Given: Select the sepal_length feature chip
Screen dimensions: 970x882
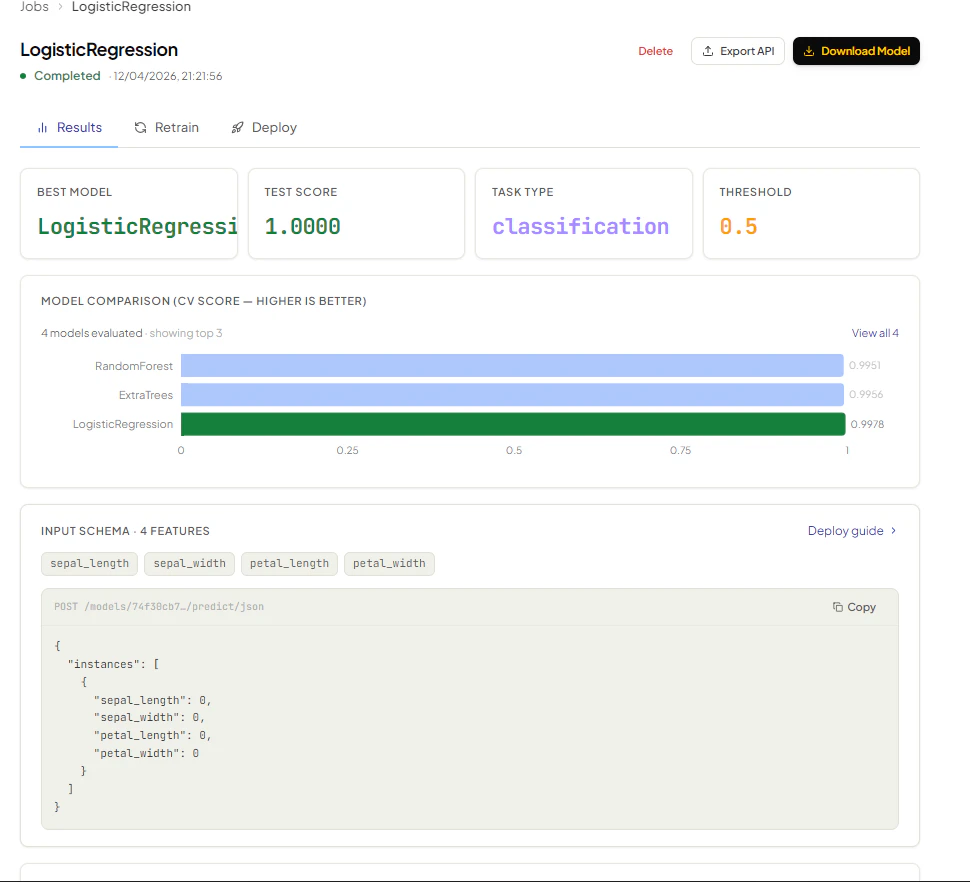Looking at the screenshot, I should 90,563.
